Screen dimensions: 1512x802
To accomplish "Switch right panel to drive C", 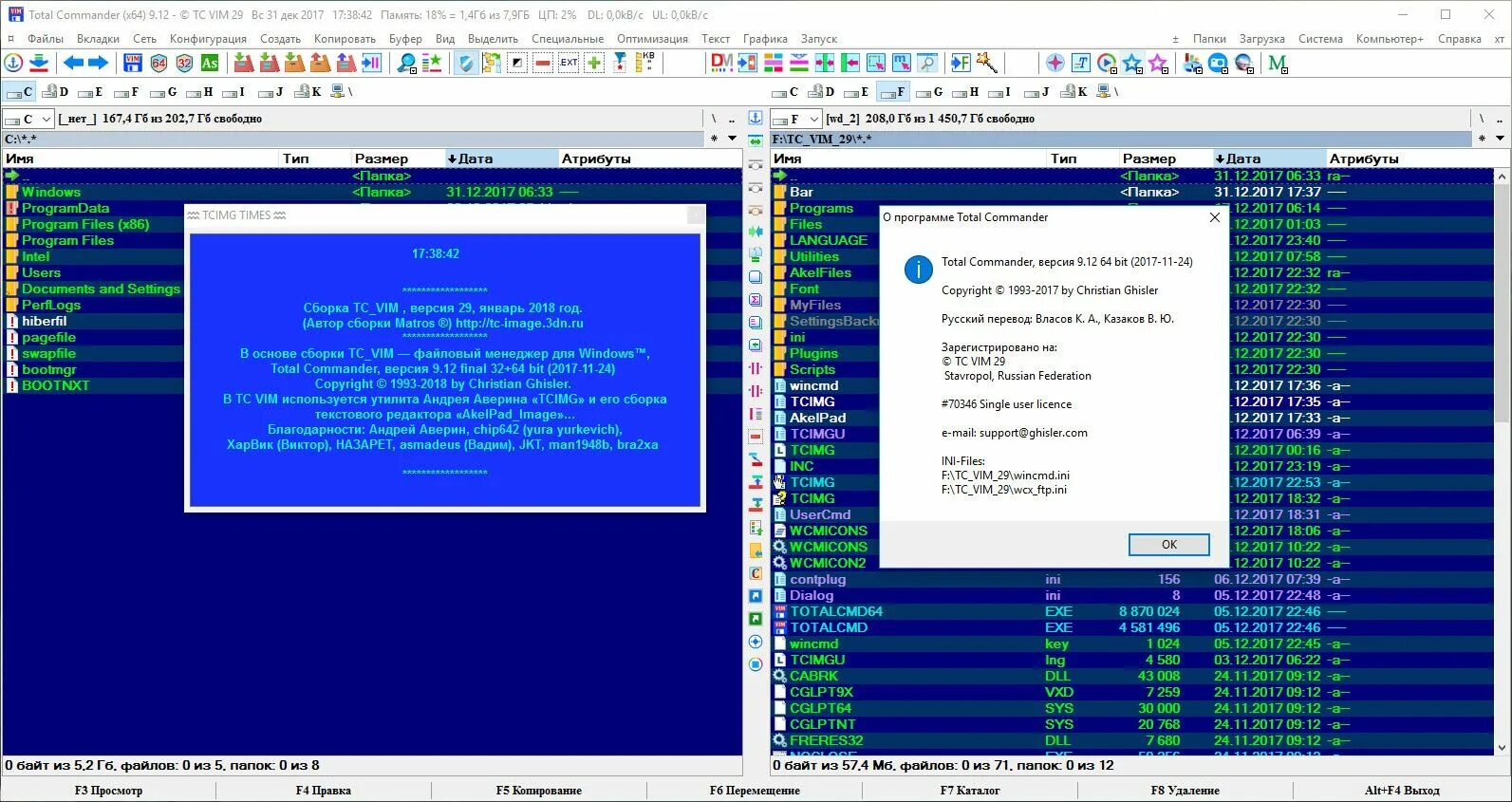I will 785,92.
